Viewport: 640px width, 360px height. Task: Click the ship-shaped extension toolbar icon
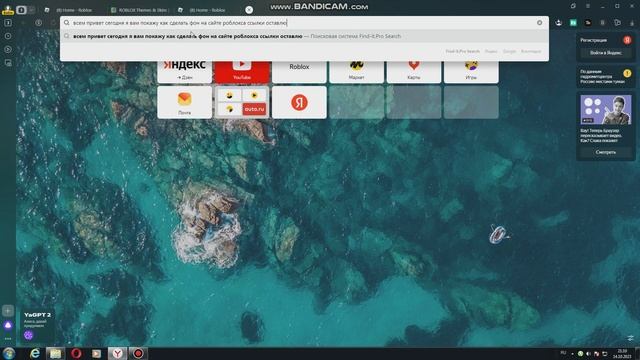558,23
